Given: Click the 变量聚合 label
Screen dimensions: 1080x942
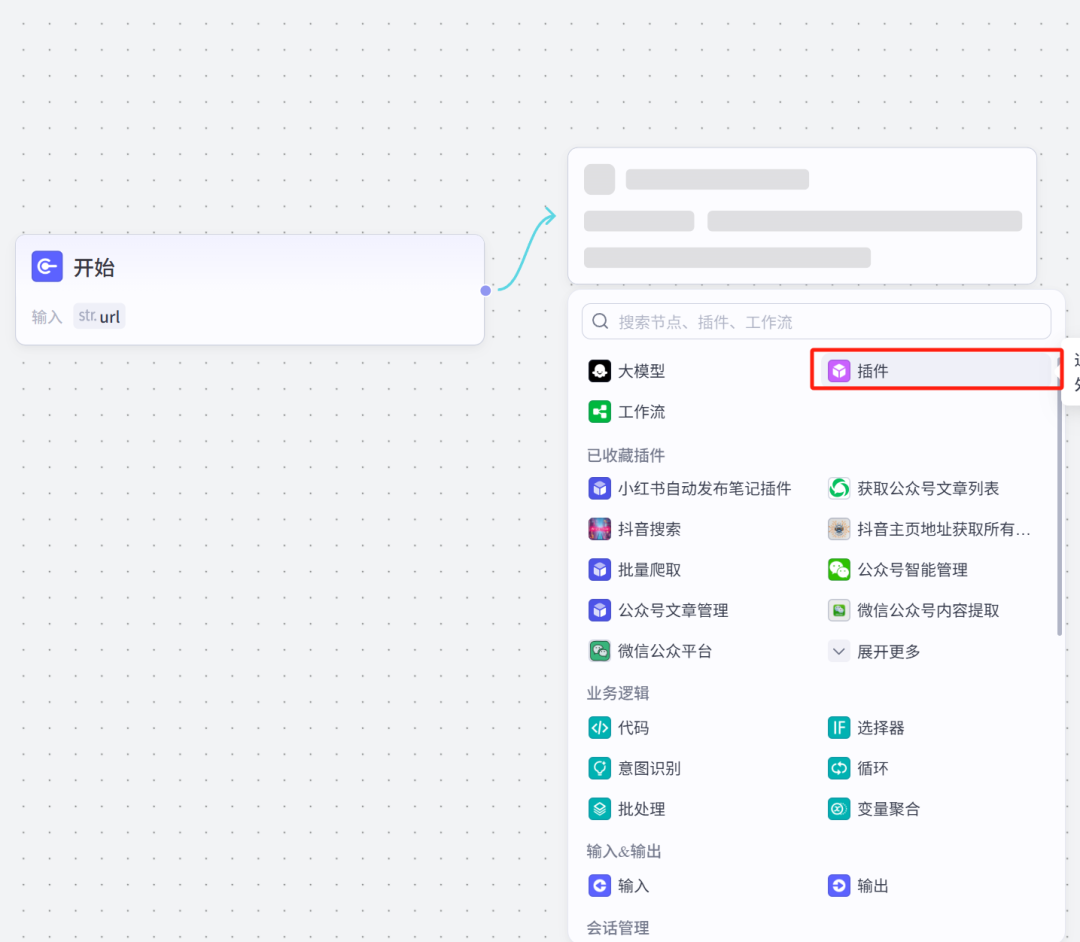Looking at the screenshot, I should [889, 809].
